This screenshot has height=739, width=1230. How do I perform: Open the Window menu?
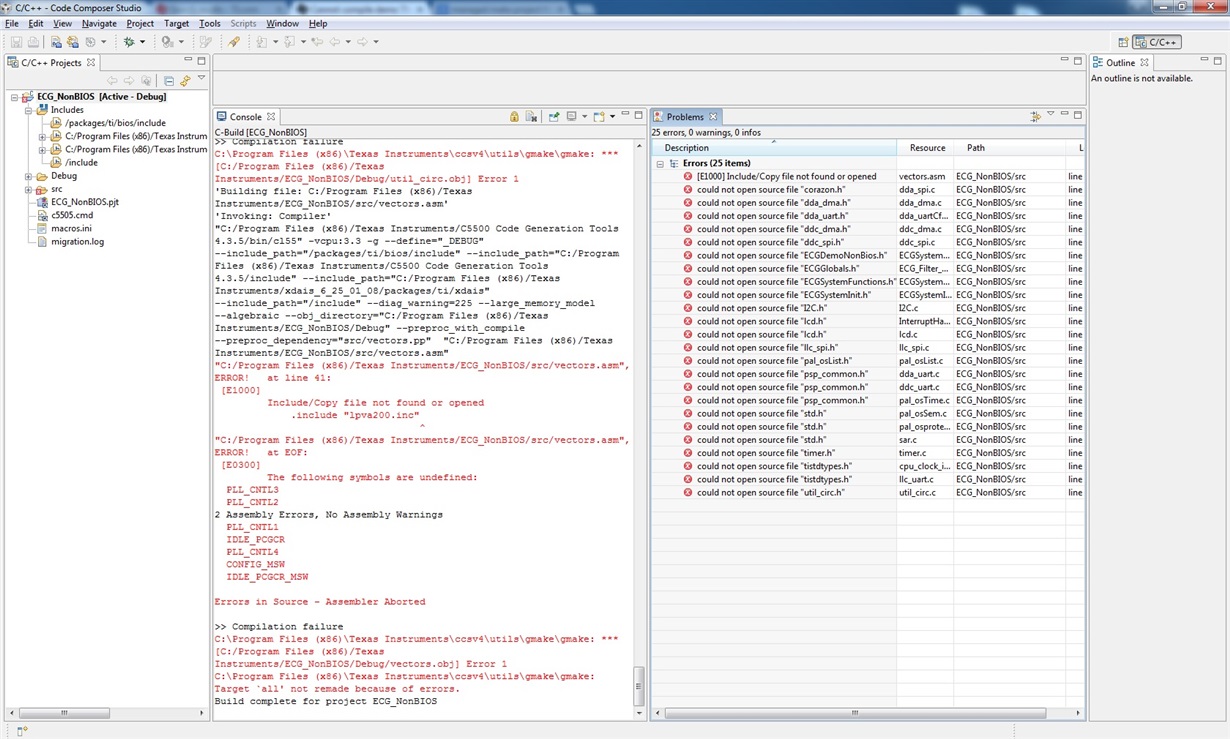pyautogui.click(x=282, y=23)
